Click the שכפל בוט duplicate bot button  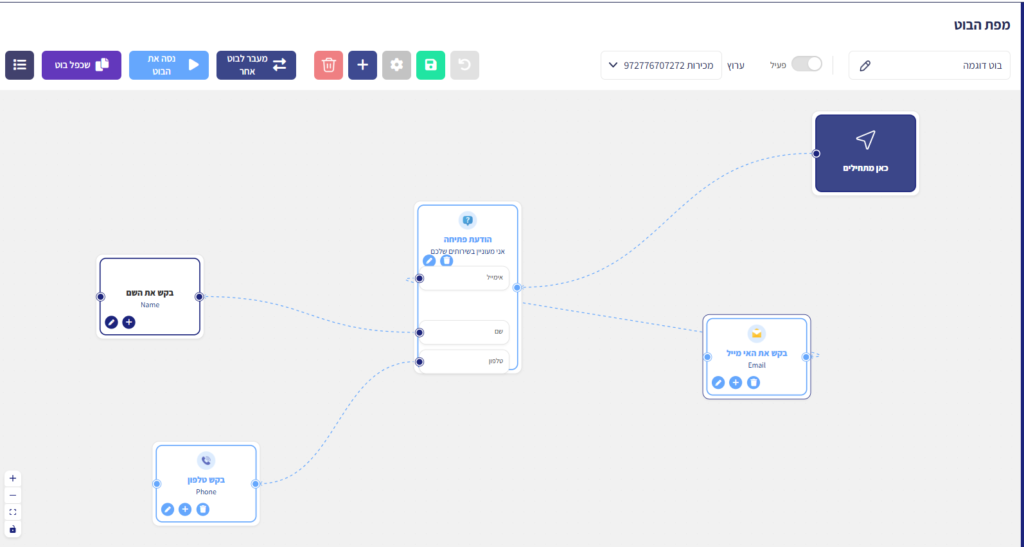point(82,65)
